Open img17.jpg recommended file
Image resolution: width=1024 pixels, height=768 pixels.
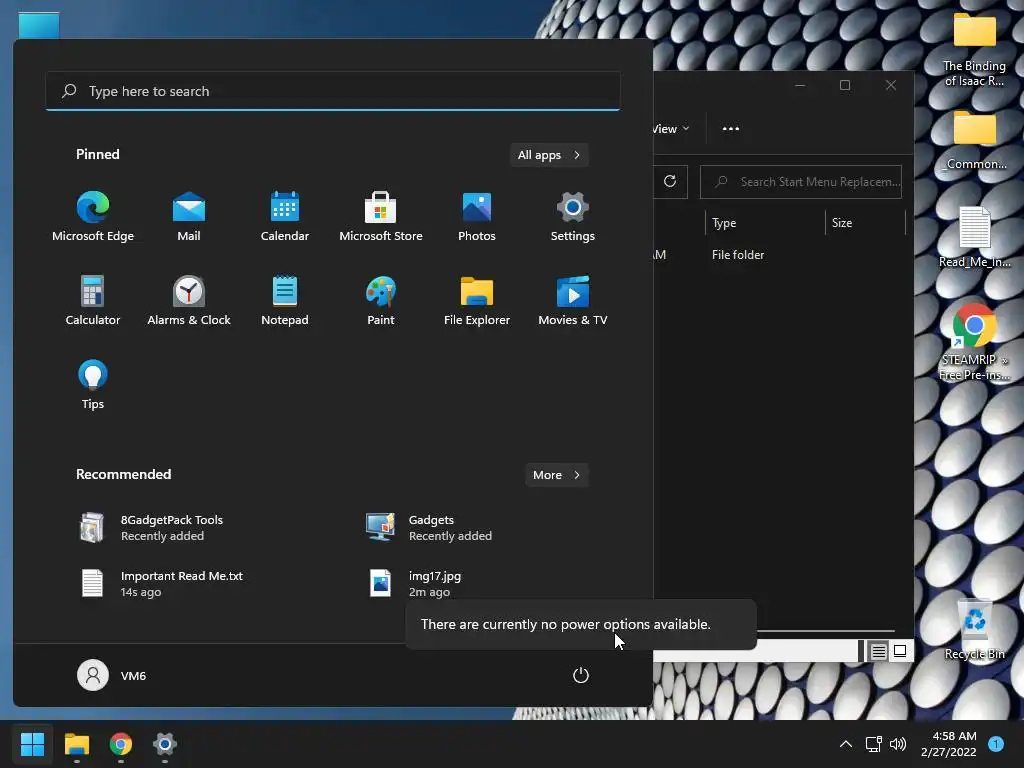(x=418, y=584)
